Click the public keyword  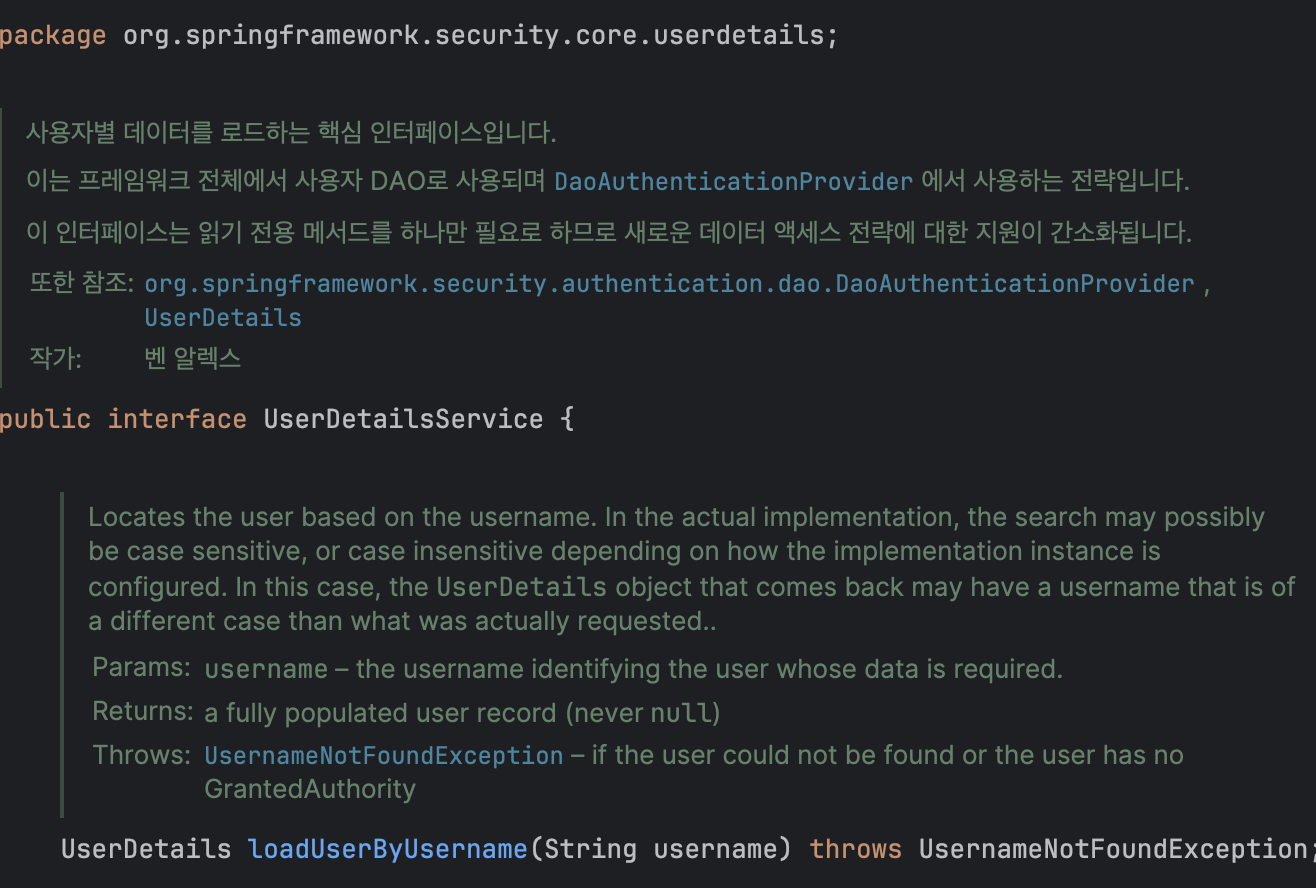[45, 418]
